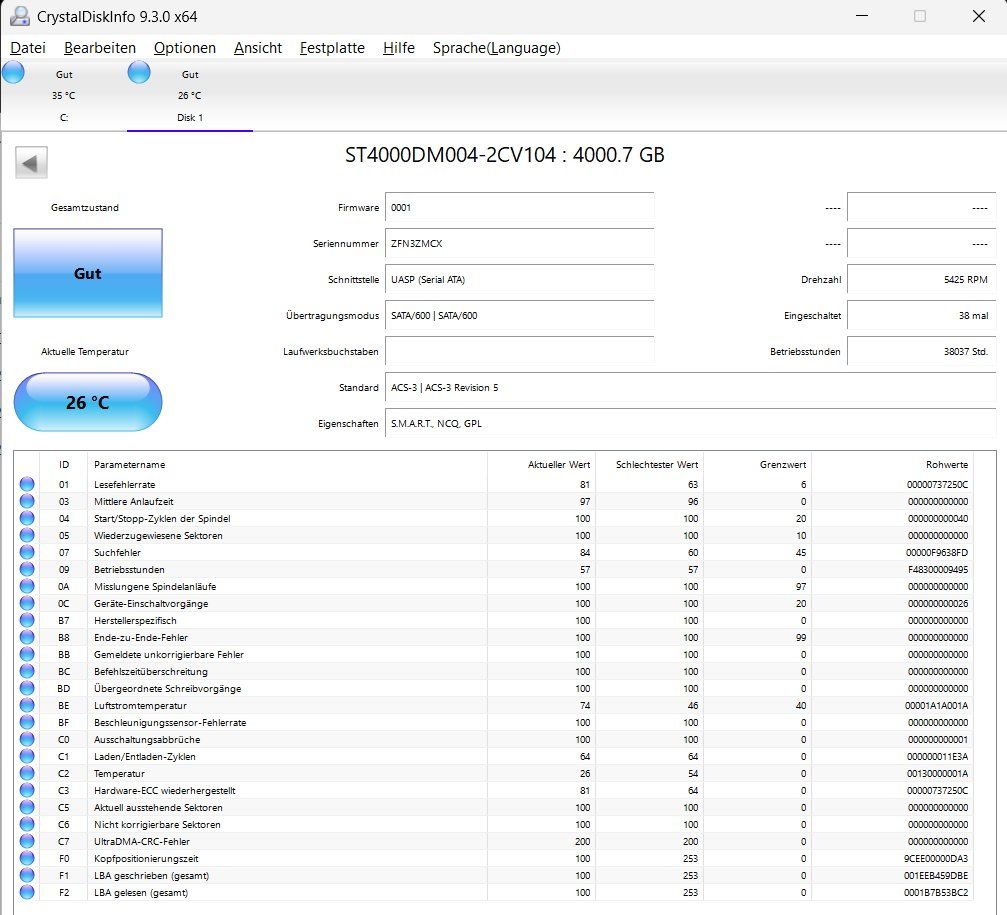Viewport: 1007px width, 915px height.
Task: Click status orb for UltraDMA-CRC-Fehler row
Action: [x=27, y=842]
